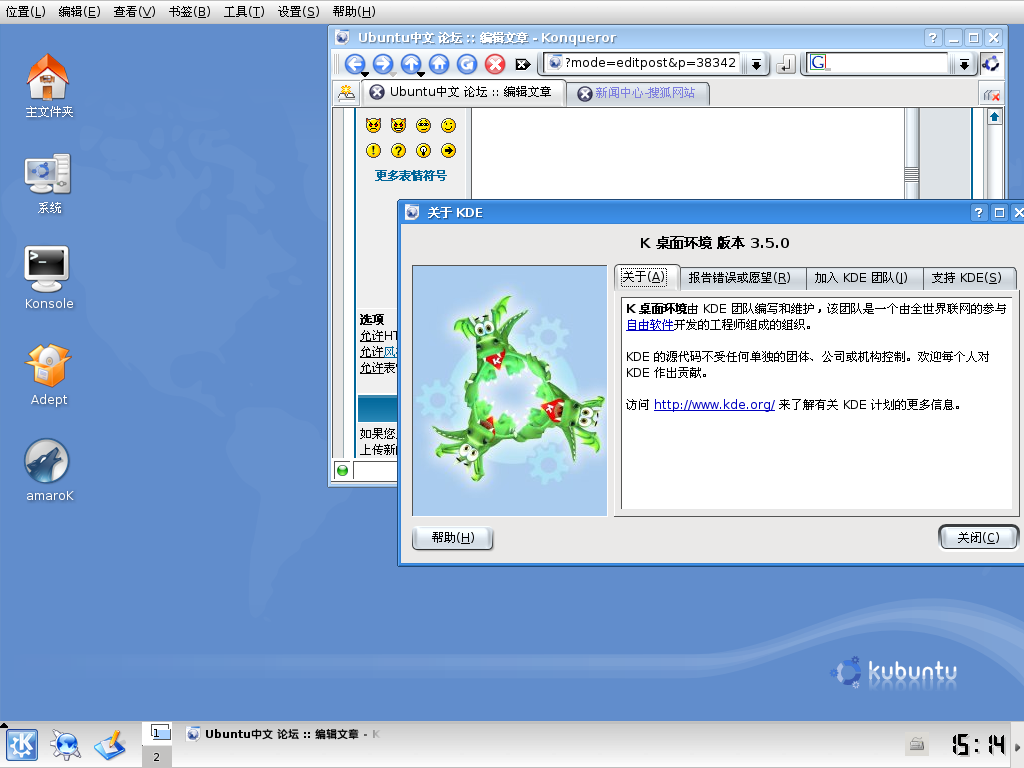Launch Konsole from the desktop
This screenshot has width=1024, height=768.
tap(48, 278)
